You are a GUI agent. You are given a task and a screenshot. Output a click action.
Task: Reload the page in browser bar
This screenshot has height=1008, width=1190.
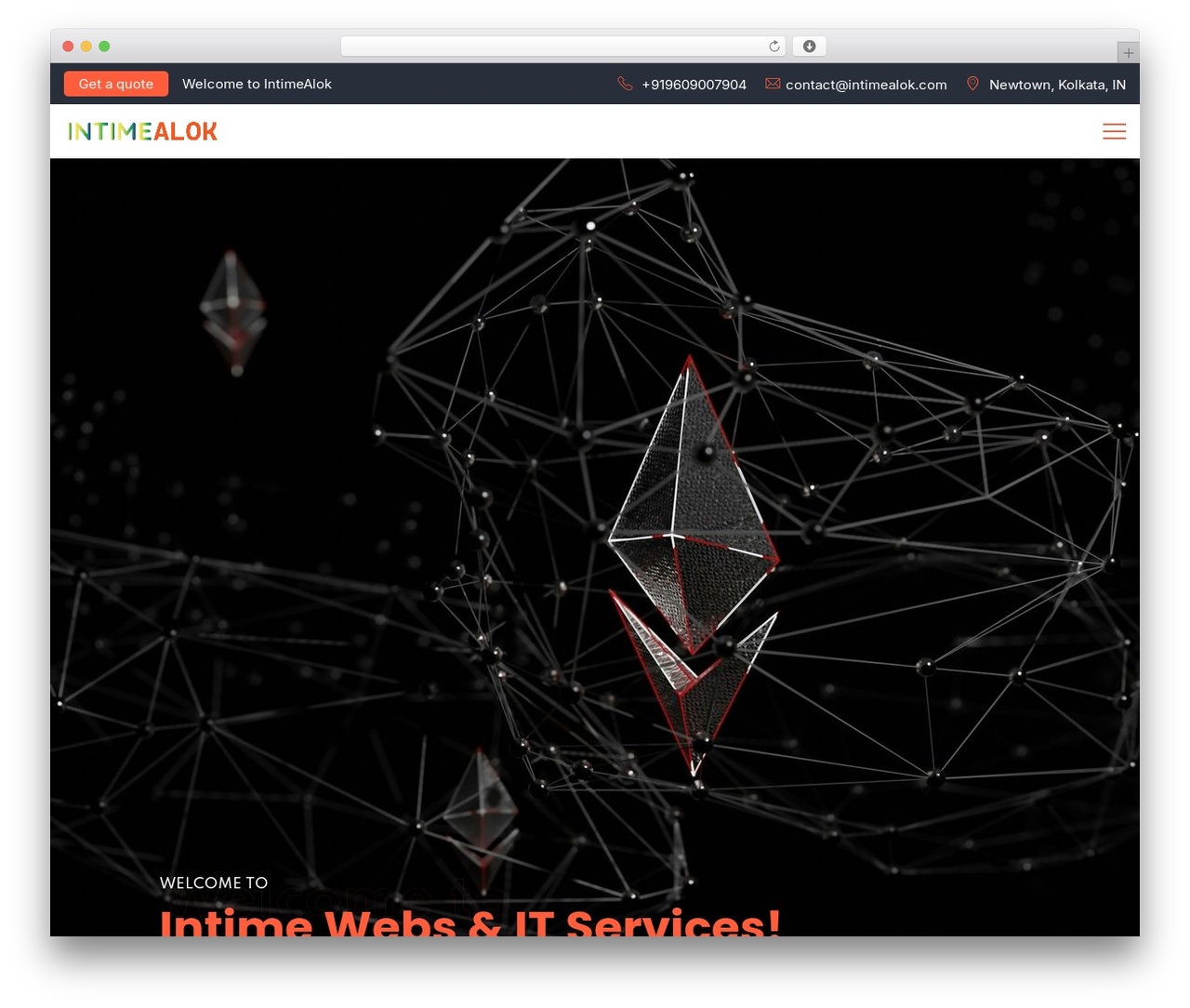pyautogui.click(x=773, y=46)
